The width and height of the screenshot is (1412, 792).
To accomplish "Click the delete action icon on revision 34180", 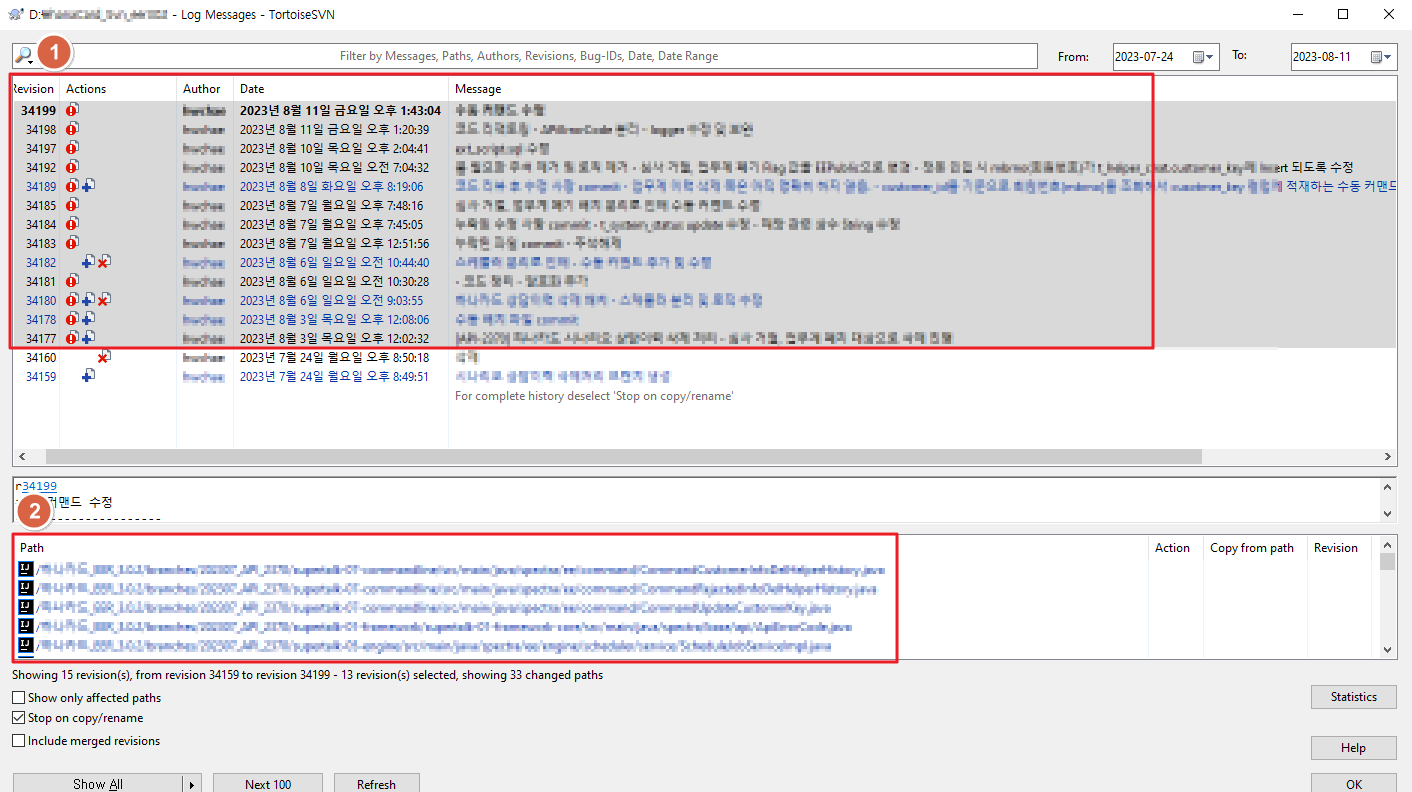I will point(104,299).
